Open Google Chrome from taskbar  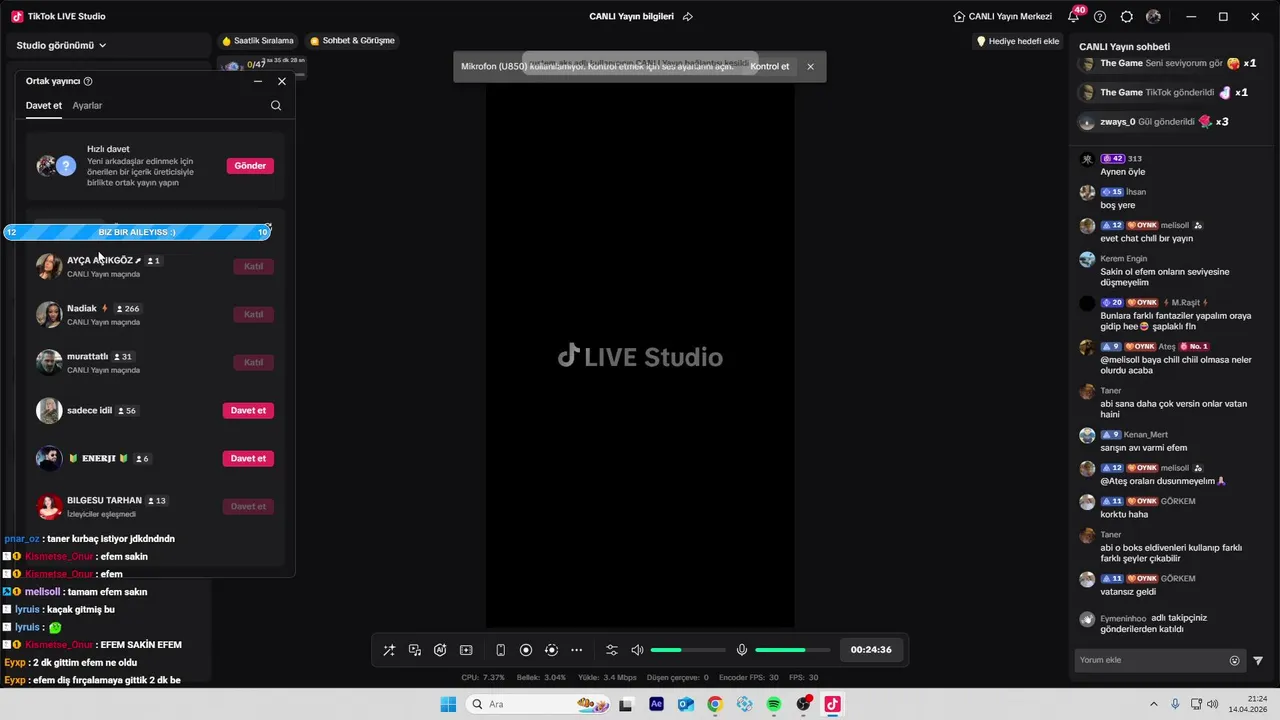(714, 704)
